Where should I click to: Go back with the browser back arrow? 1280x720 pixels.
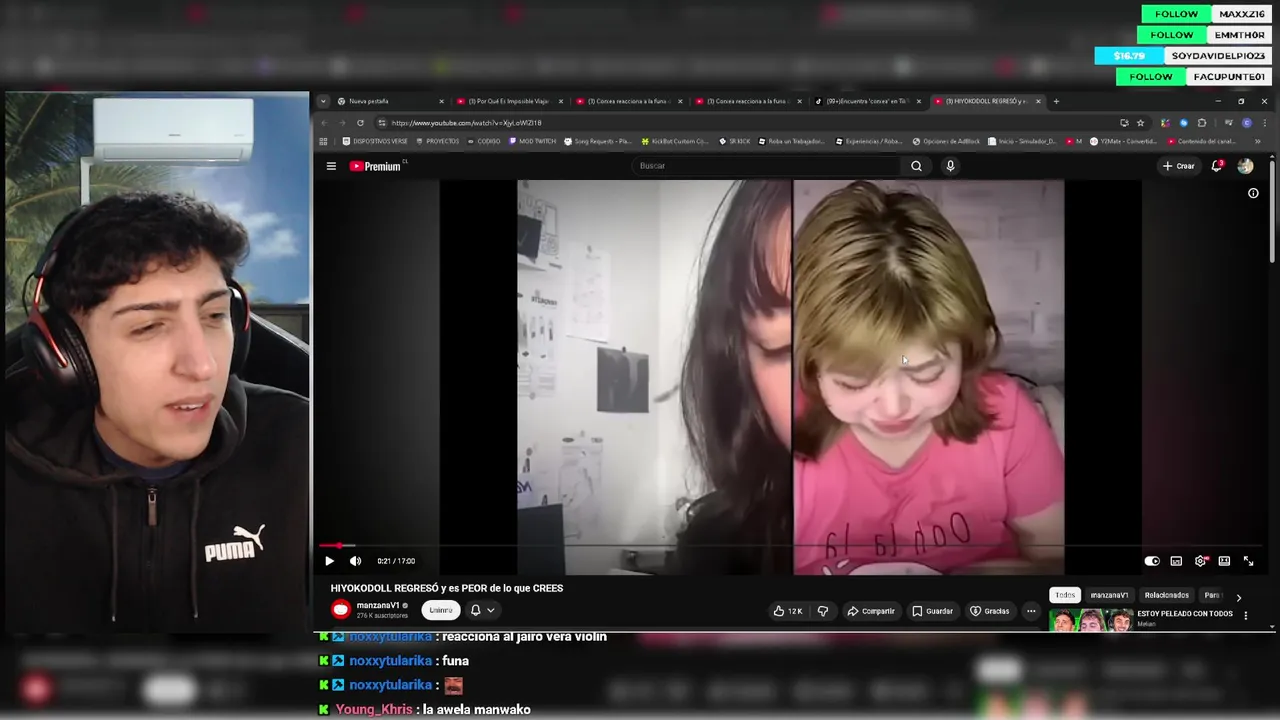[x=323, y=123]
